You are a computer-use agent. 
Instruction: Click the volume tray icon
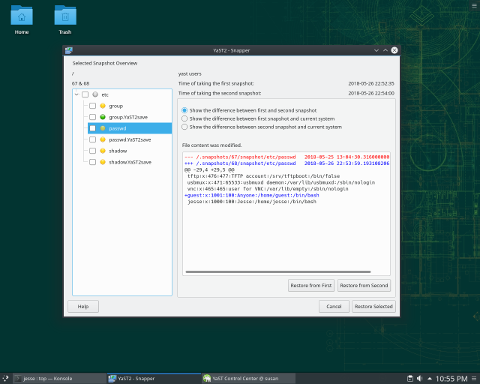coord(420,379)
